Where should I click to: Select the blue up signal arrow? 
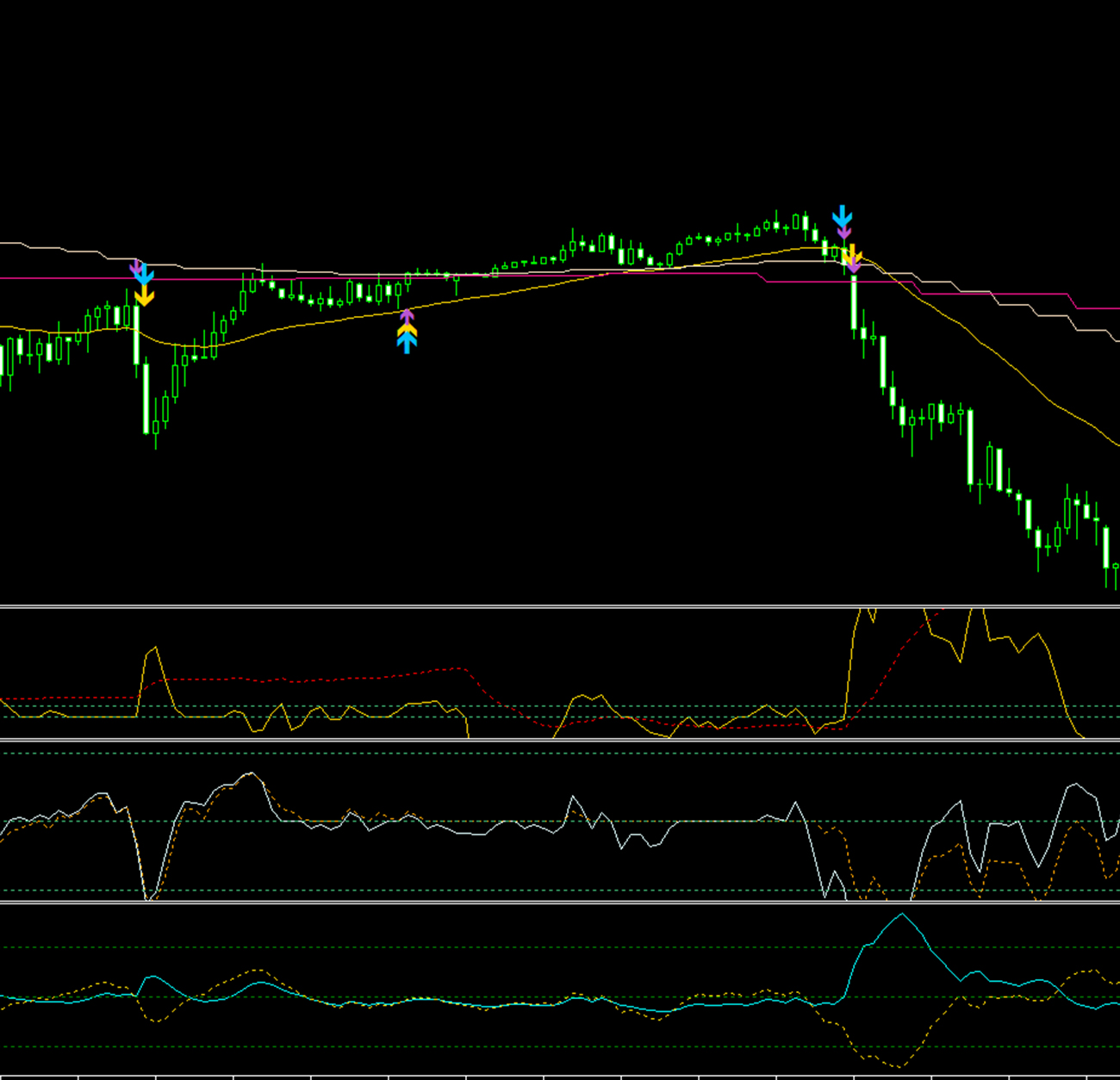pos(407,342)
